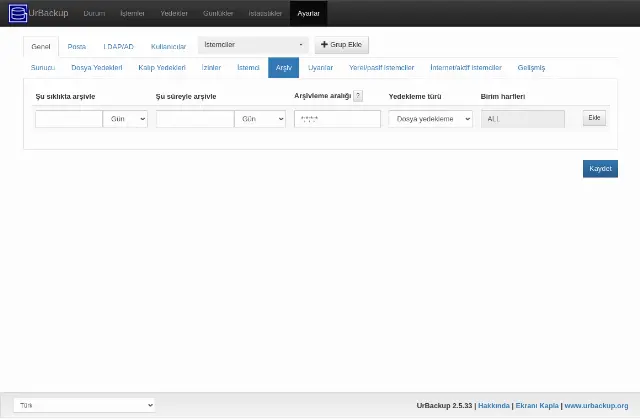
Task: Open the Türk language dropdown
Action: pyautogui.click(x=84, y=405)
